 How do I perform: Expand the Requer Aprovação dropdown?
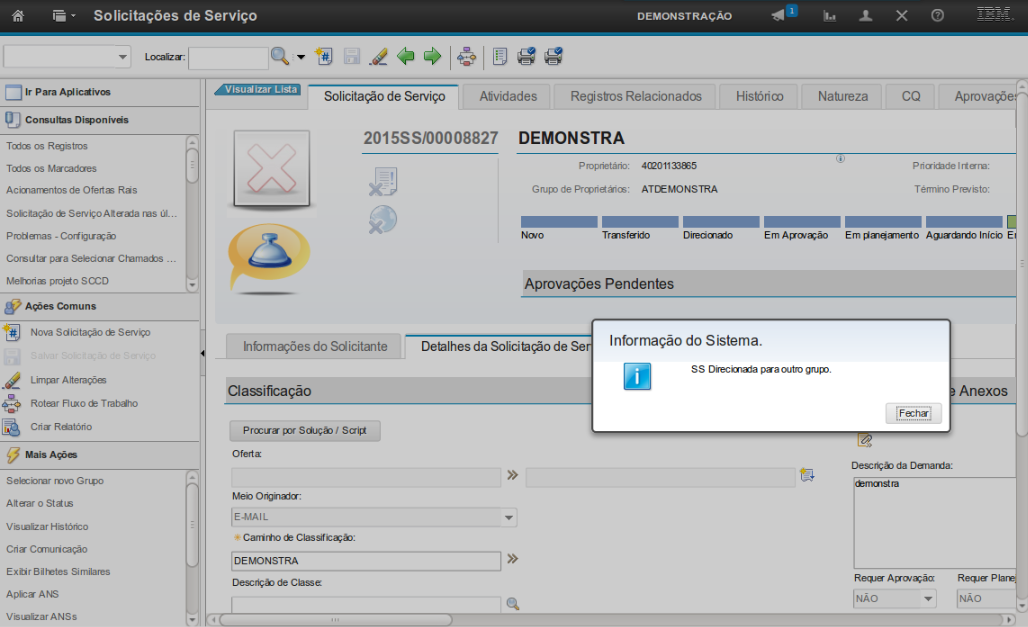(928, 599)
